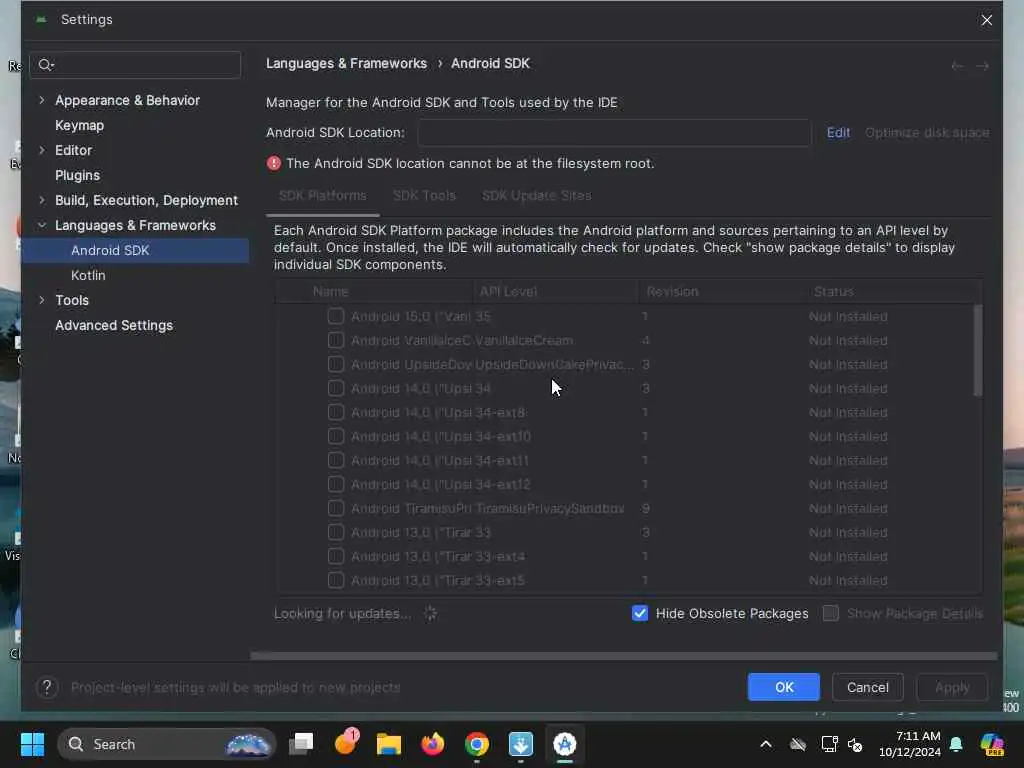
Task: Click Optimize disk space link
Action: [x=927, y=133]
